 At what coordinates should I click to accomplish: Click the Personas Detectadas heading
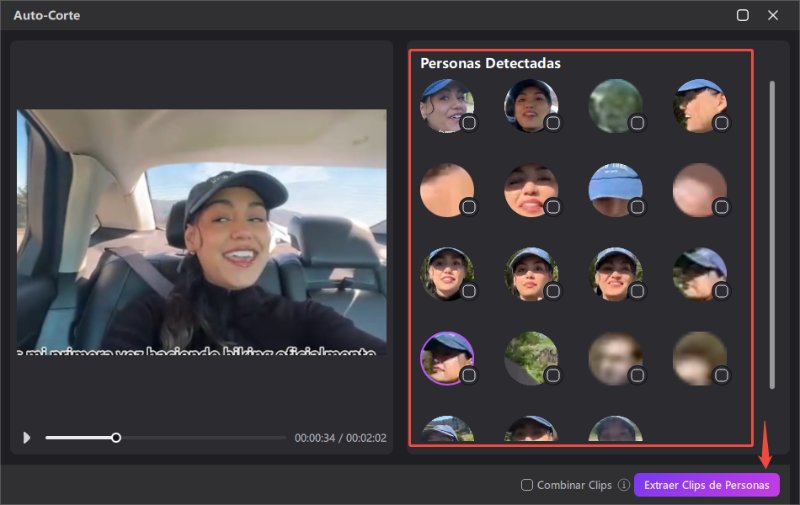coord(490,63)
